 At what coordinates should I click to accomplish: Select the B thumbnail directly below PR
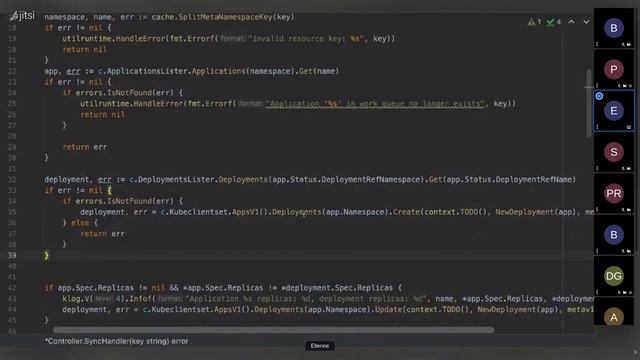(614, 235)
